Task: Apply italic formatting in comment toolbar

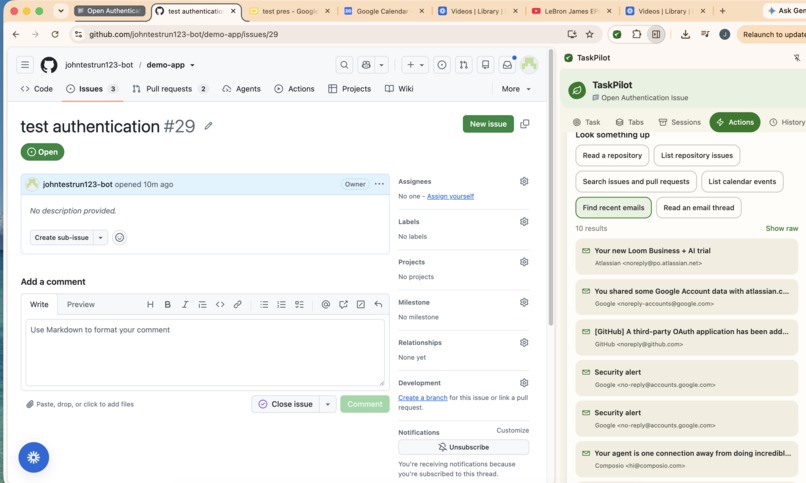Action: point(185,304)
